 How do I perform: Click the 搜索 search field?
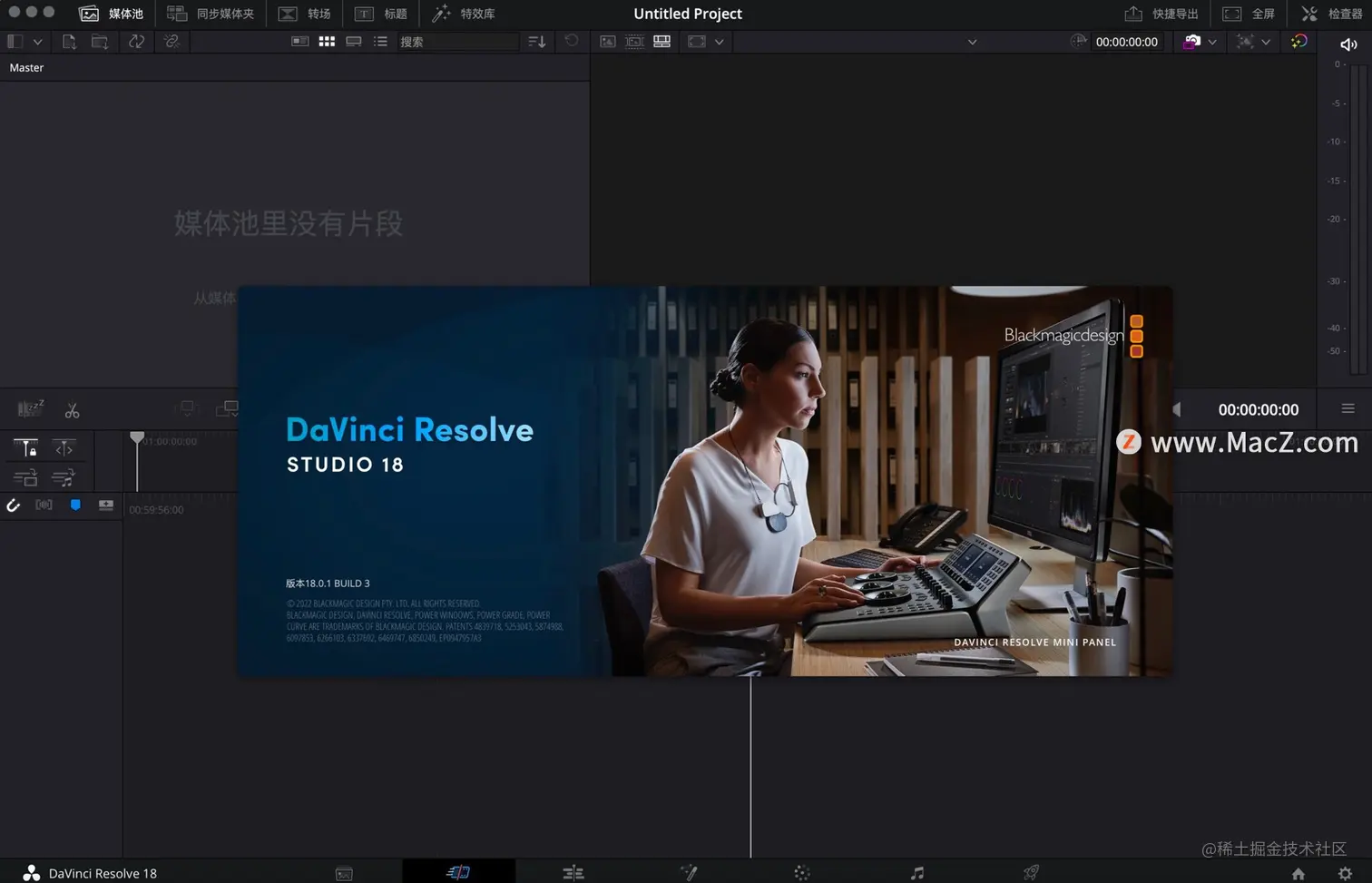click(x=457, y=42)
